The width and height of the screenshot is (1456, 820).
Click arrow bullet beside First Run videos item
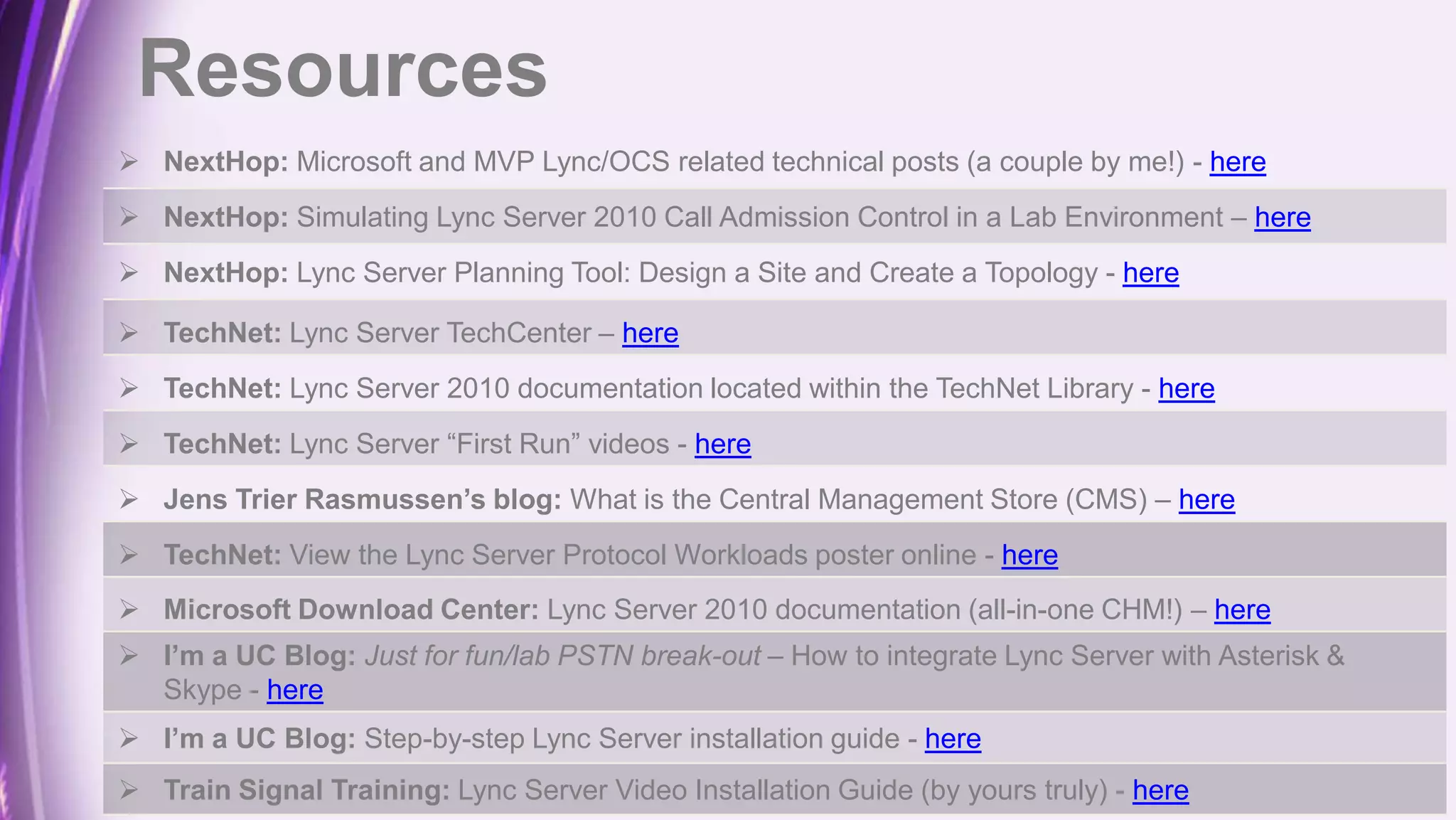pos(129,443)
